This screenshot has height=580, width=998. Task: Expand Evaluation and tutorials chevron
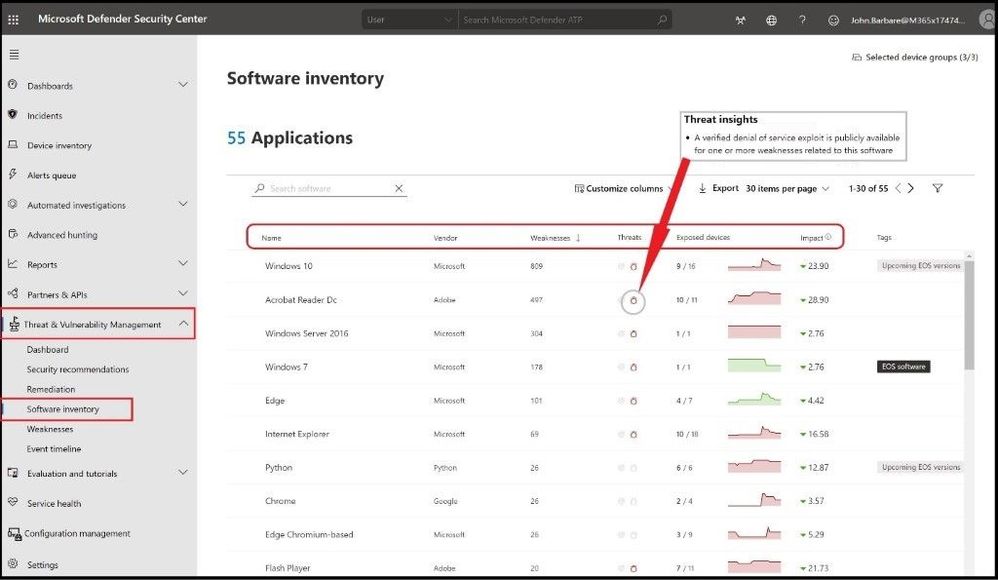(183, 472)
